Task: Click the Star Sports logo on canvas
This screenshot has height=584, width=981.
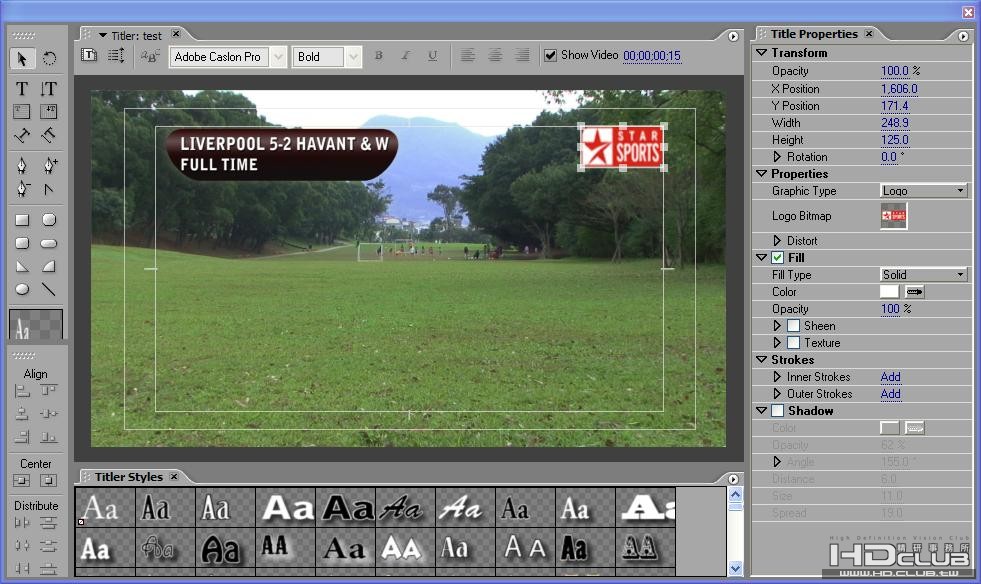Action: tap(622, 147)
